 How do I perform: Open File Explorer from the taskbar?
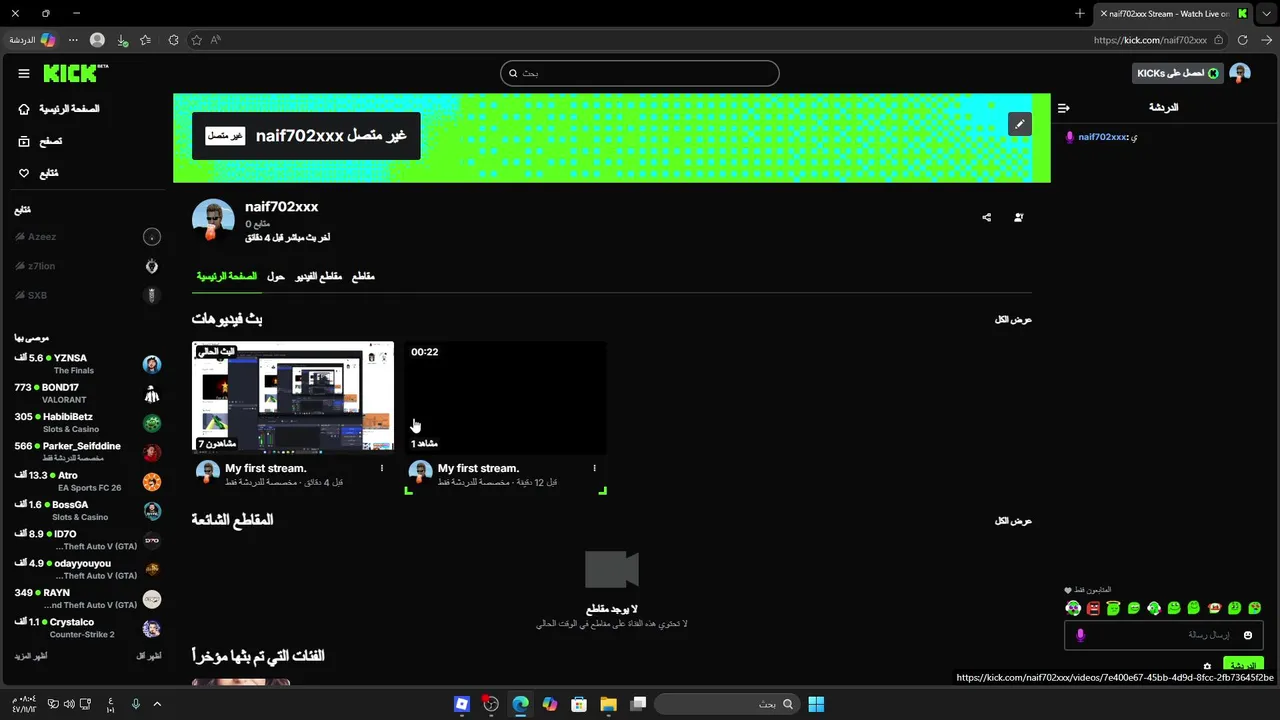pyautogui.click(x=608, y=704)
